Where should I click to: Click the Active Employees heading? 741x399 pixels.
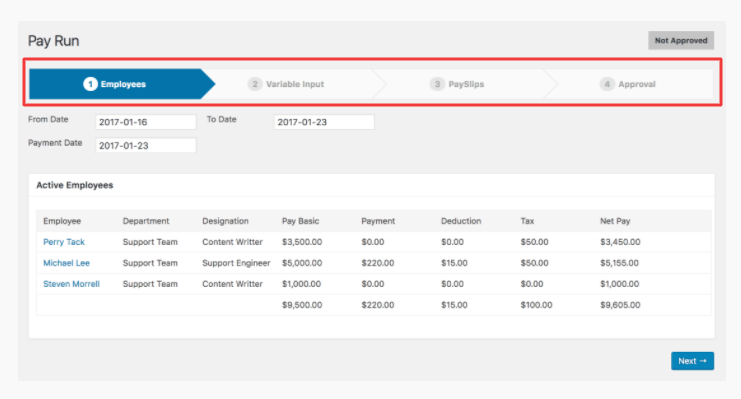coord(75,185)
